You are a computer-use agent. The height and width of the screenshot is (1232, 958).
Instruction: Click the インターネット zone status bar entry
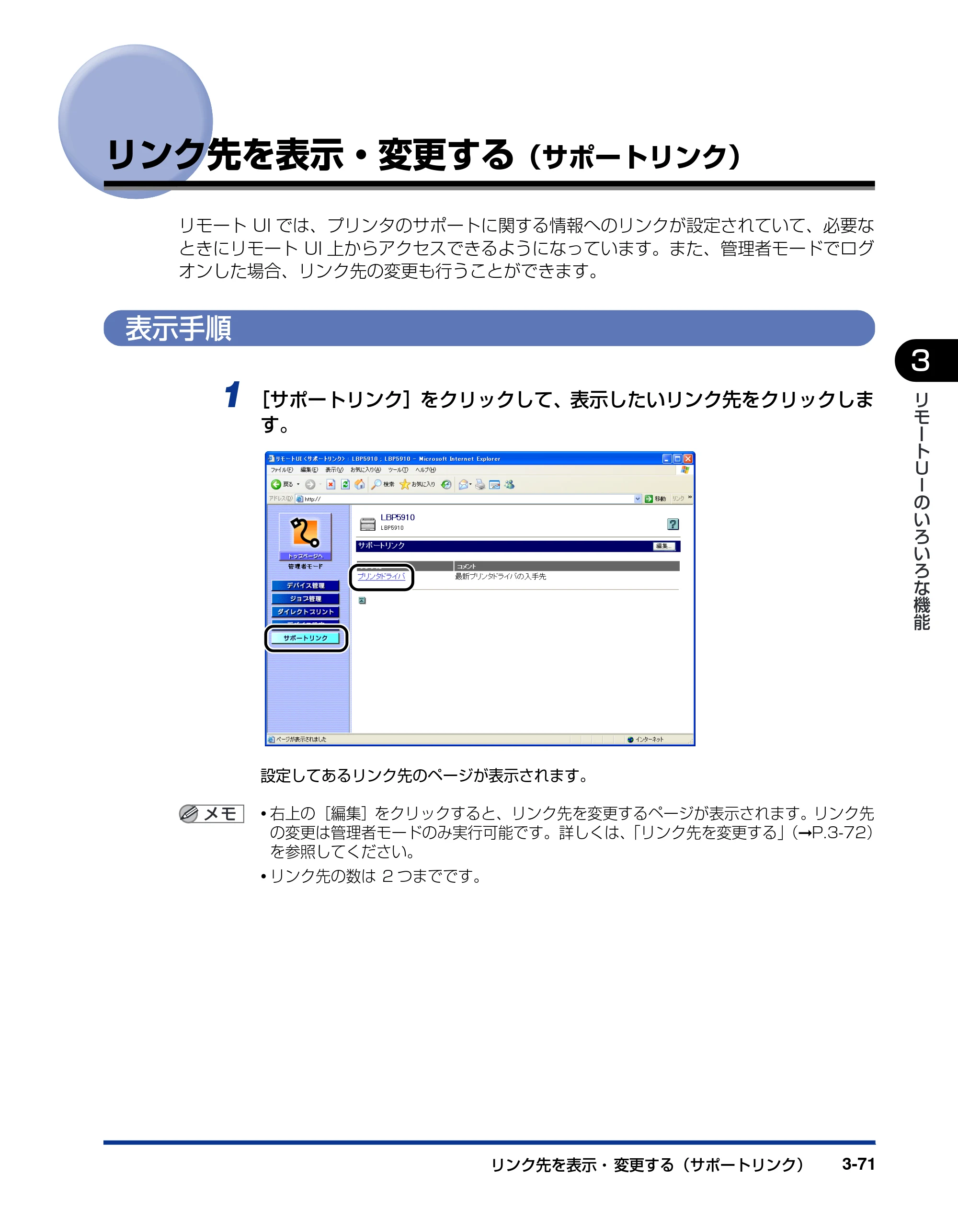645,740
